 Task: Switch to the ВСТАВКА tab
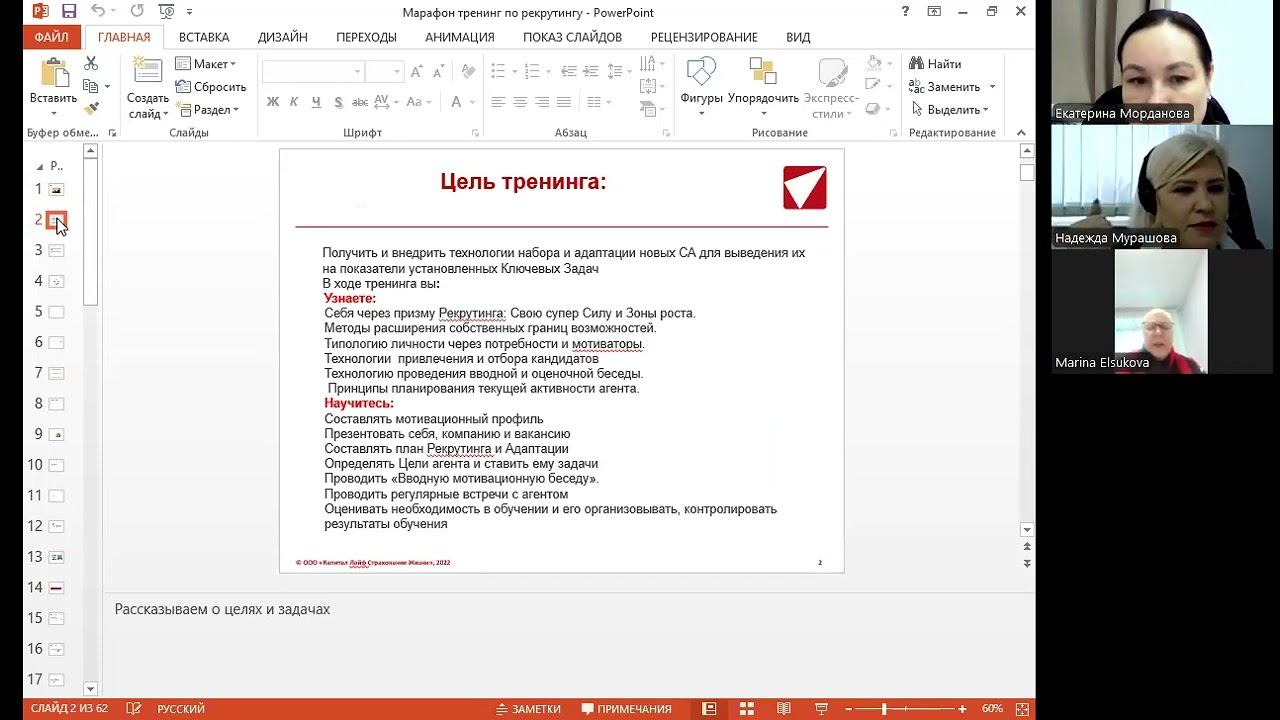(204, 37)
